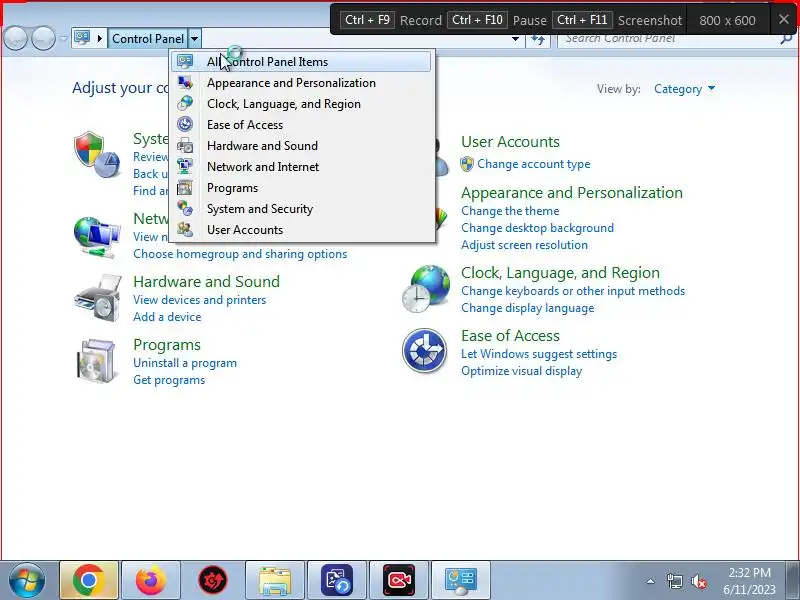This screenshot has height=600, width=800.
Task: Click the Back navigation button
Action: pos(15,38)
